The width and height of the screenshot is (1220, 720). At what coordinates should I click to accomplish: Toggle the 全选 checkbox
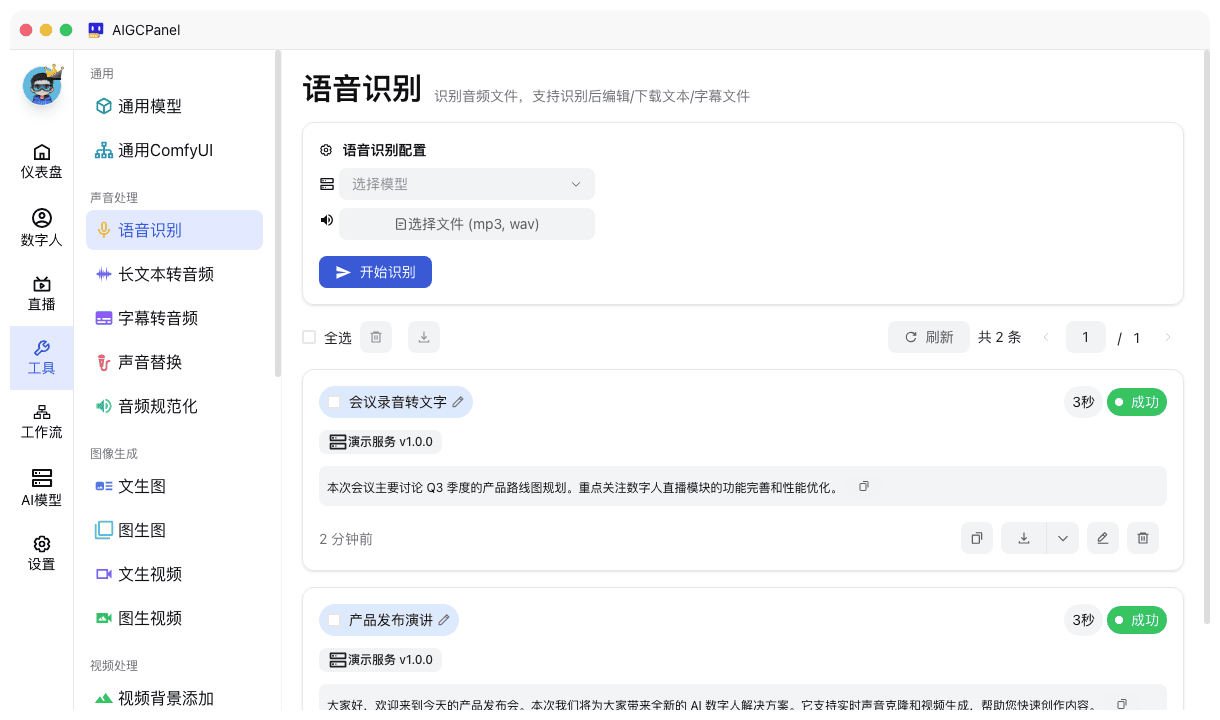pos(309,338)
